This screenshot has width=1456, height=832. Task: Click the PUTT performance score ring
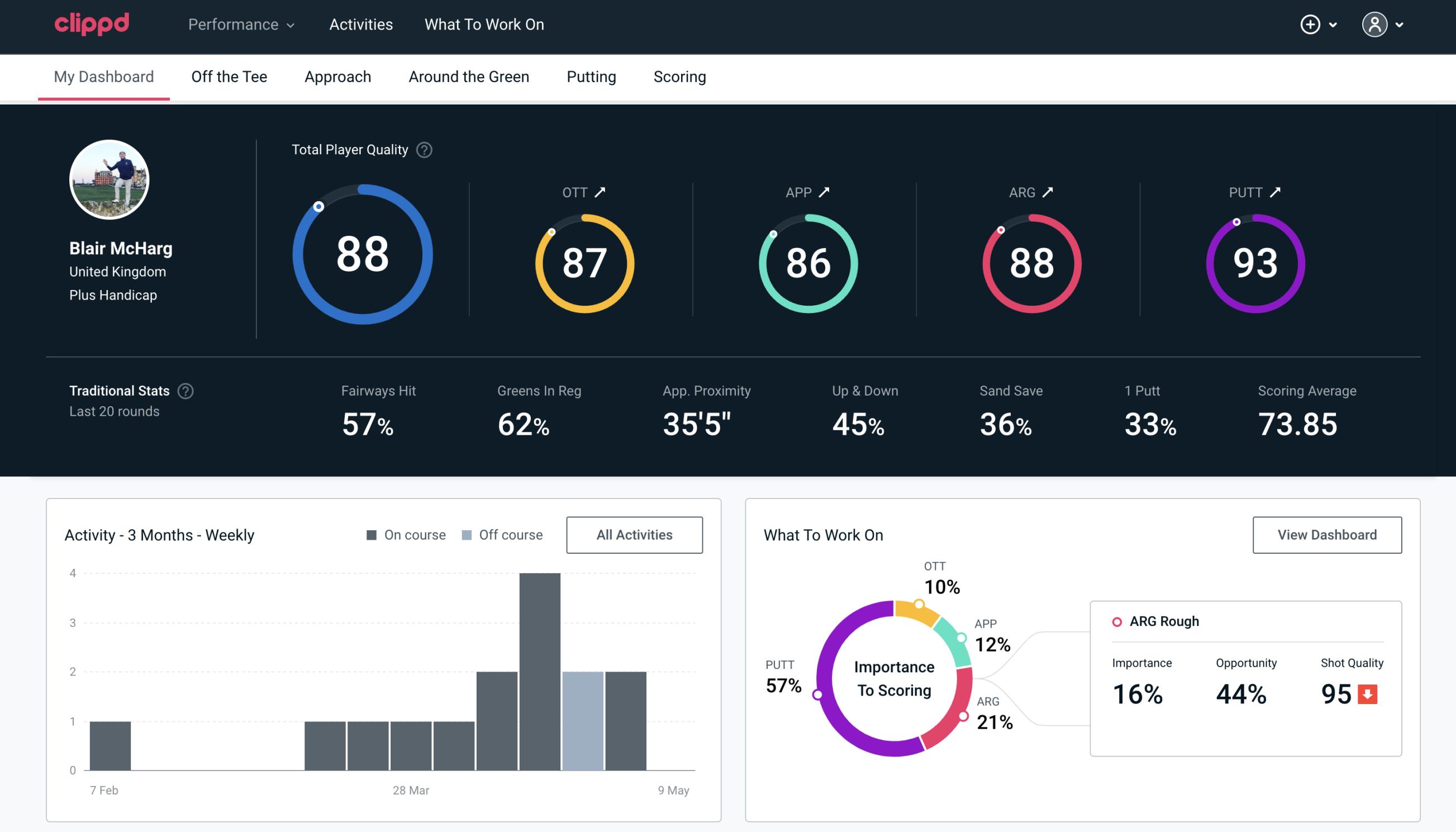point(1253,261)
